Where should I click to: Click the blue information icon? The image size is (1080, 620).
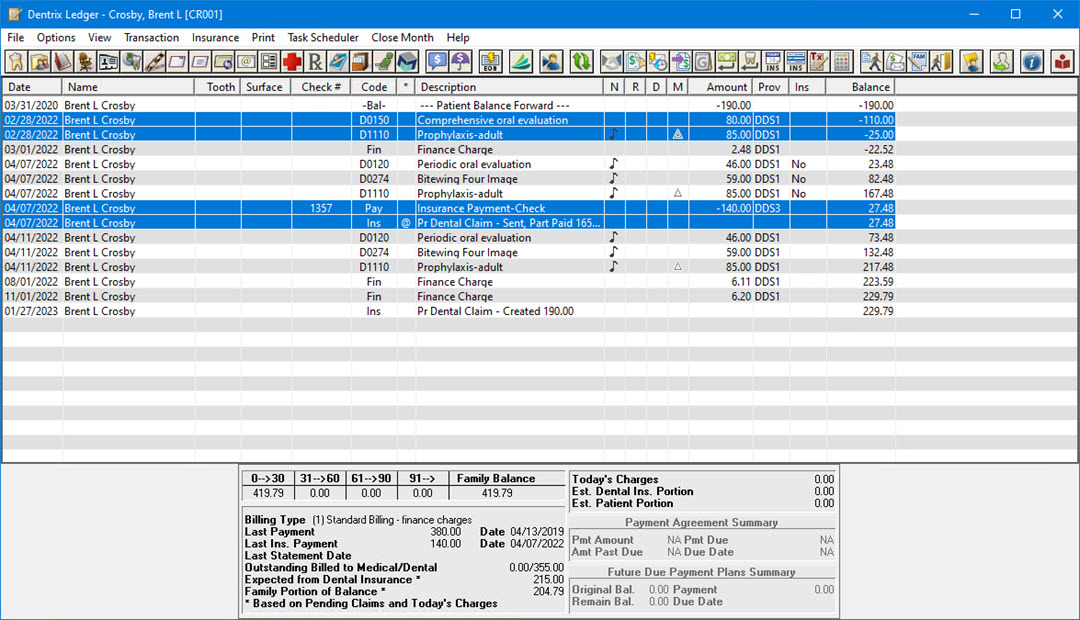tap(1032, 62)
